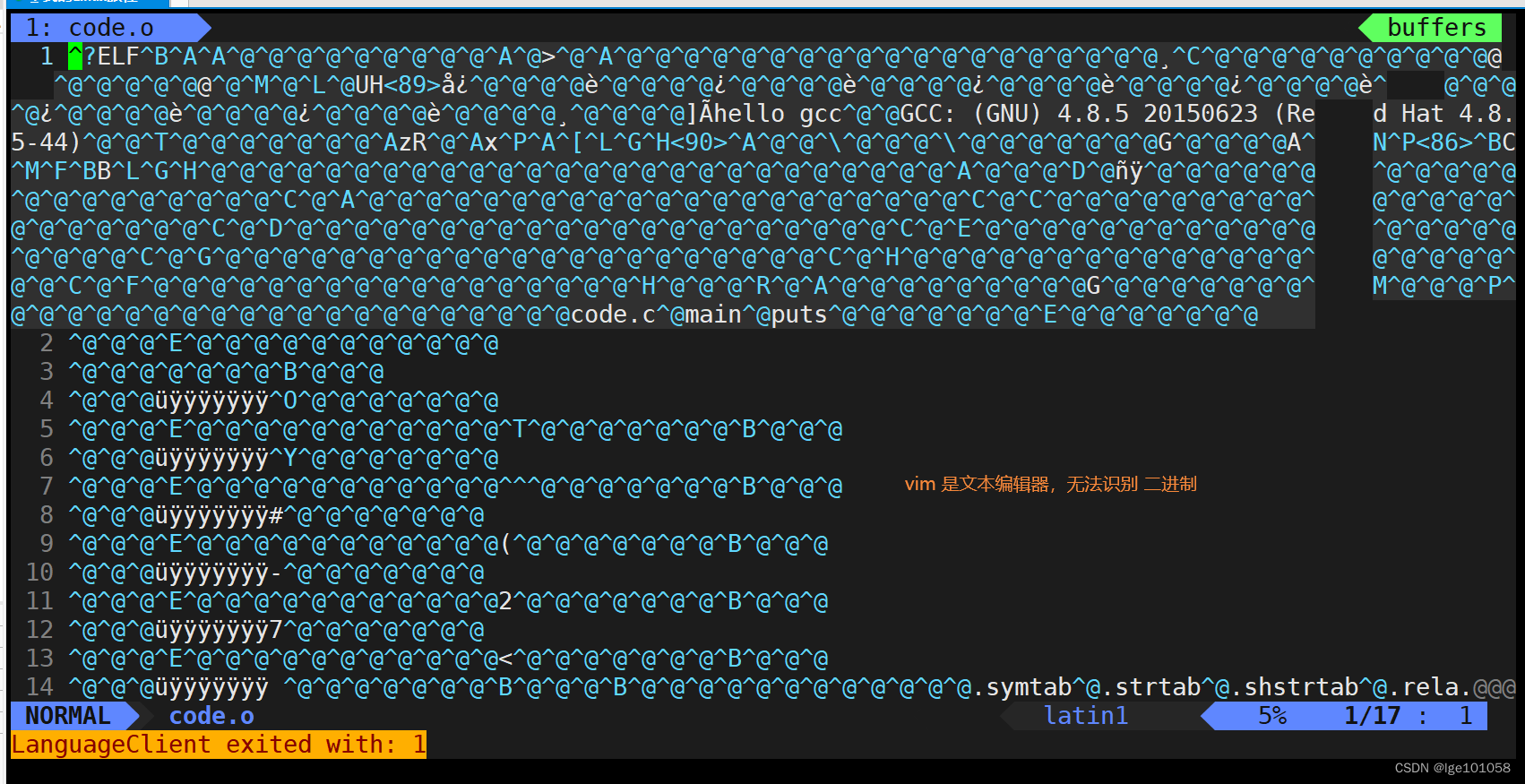Click '.shstrtab' section name
The width and height of the screenshot is (1525, 784).
pyautogui.click(x=1294, y=687)
